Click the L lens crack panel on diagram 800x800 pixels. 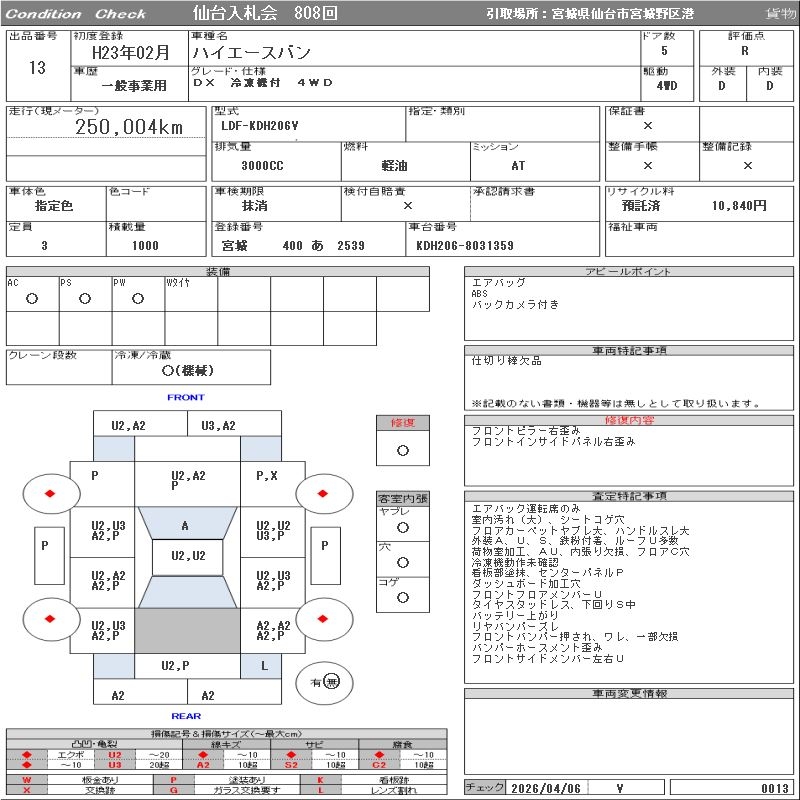click(x=264, y=665)
